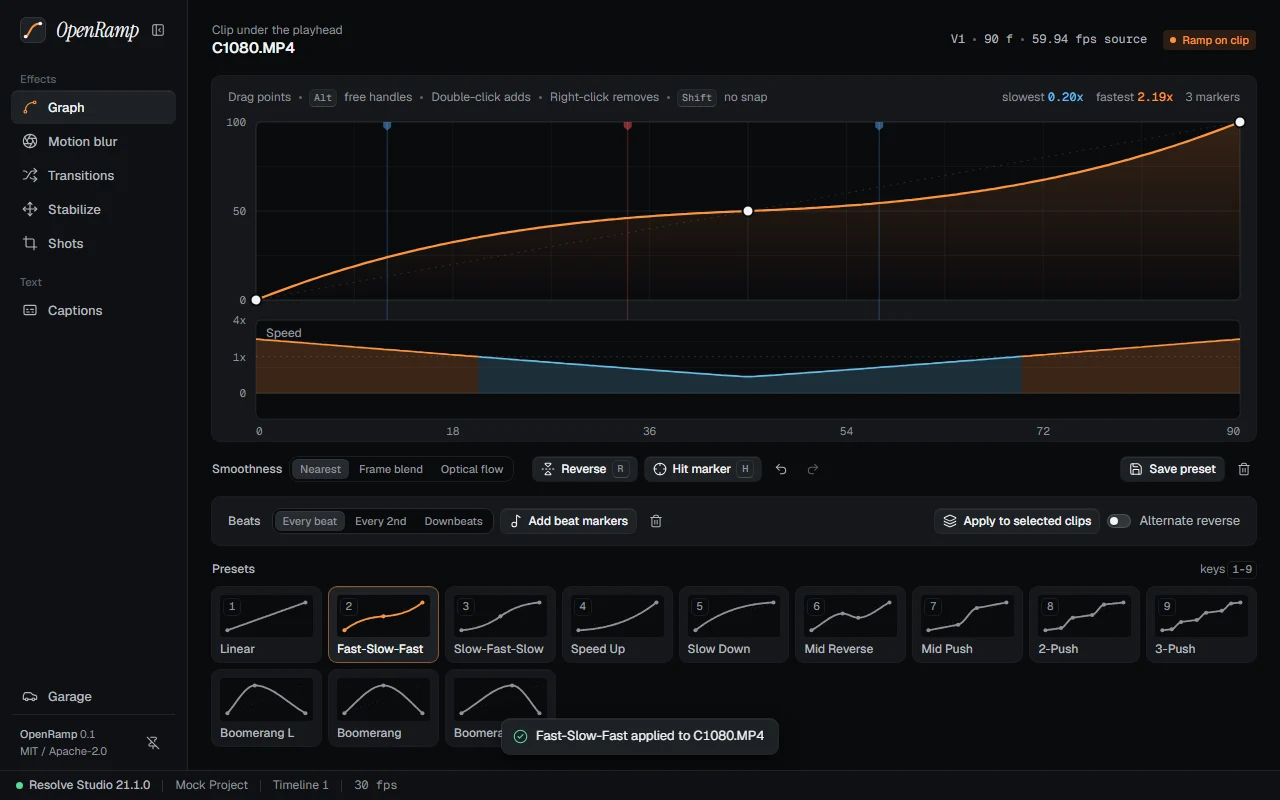Viewport: 1280px width, 800px height.
Task: Choose Every beat option
Action: (x=310, y=521)
